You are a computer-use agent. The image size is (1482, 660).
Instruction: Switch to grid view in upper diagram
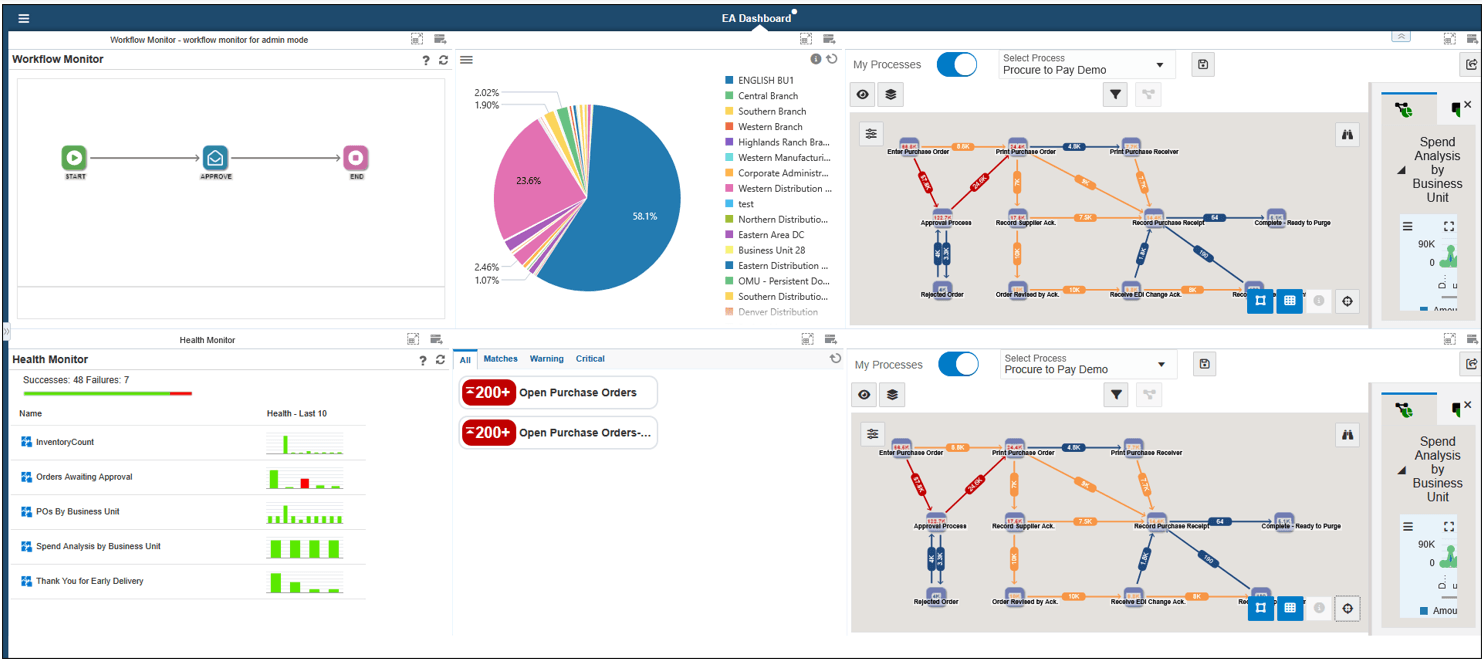pyautogui.click(x=1290, y=300)
